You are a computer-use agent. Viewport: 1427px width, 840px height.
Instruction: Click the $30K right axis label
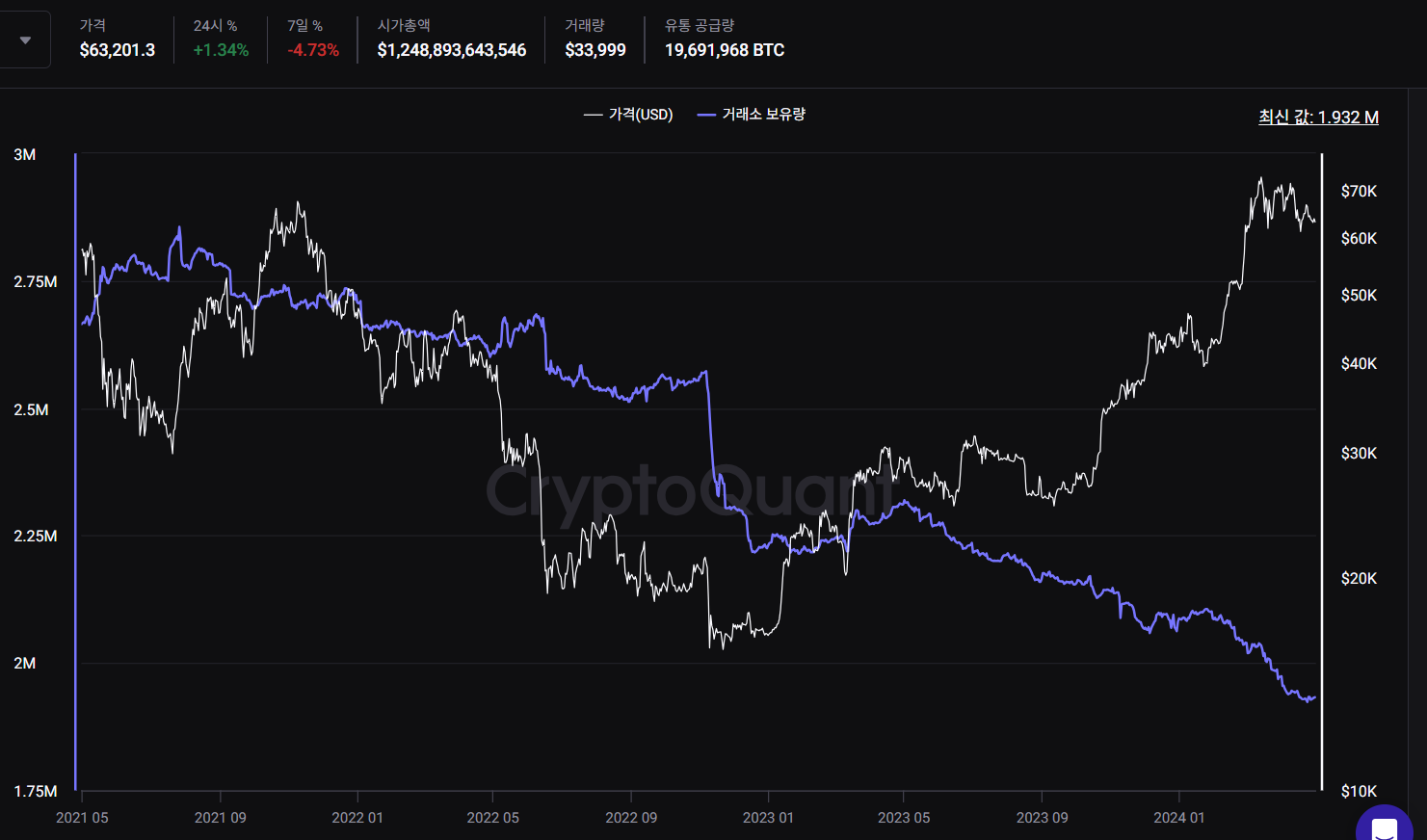pos(1359,454)
